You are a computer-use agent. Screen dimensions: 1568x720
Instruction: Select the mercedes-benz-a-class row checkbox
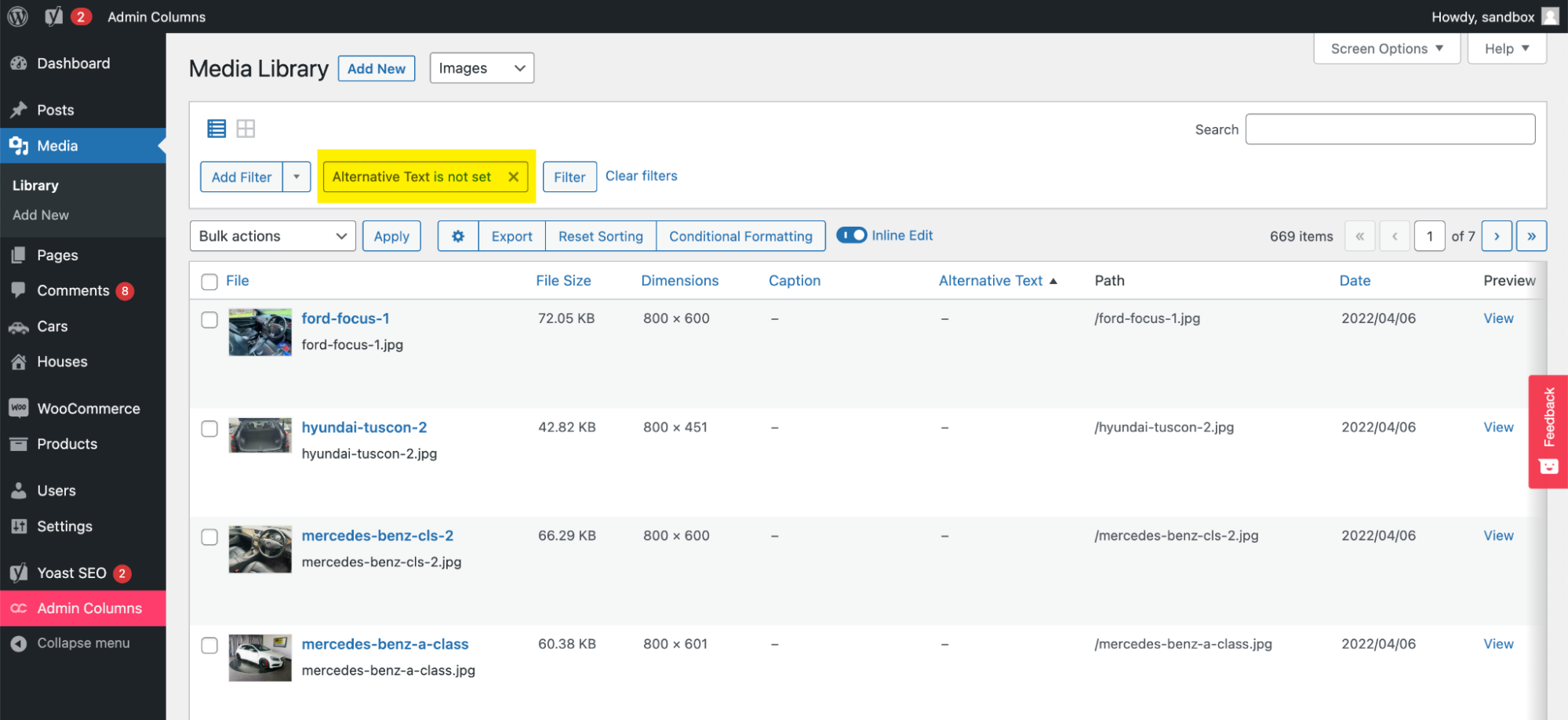(209, 645)
